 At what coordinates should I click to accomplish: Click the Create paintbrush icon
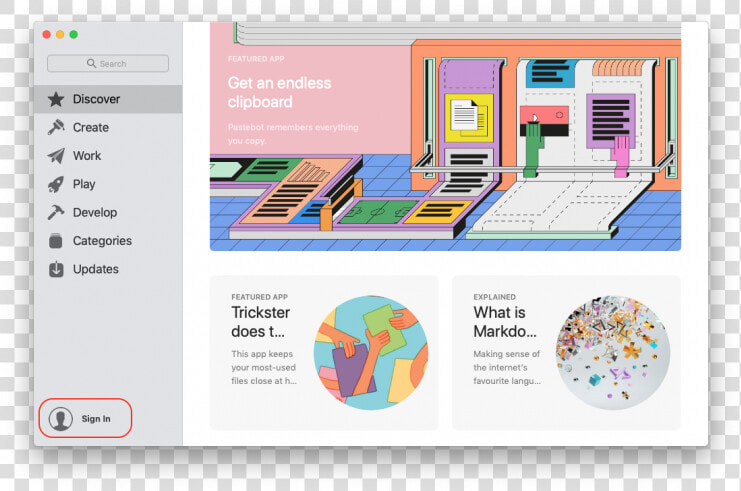click(x=56, y=127)
